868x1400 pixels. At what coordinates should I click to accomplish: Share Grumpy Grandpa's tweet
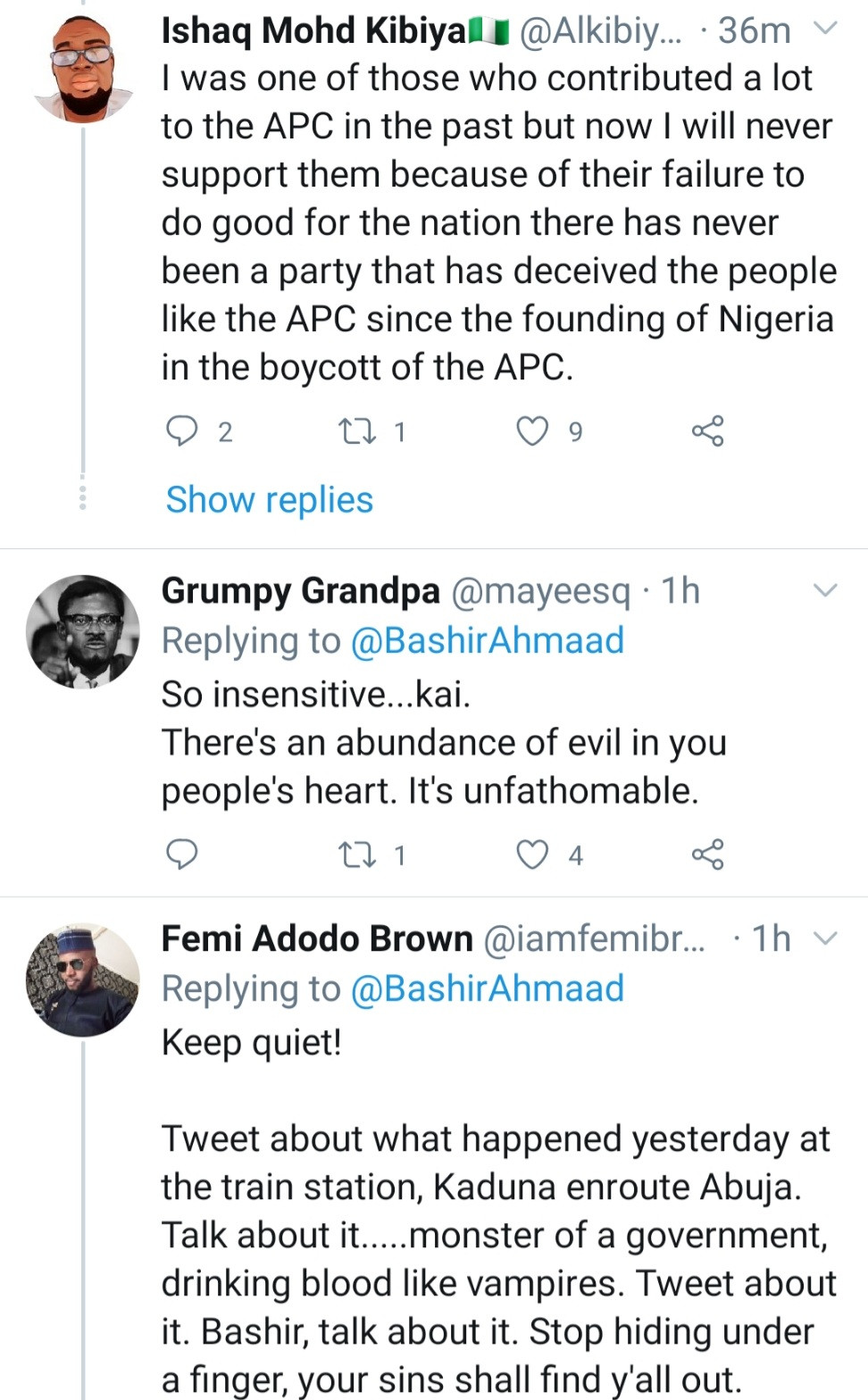point(707,854)
